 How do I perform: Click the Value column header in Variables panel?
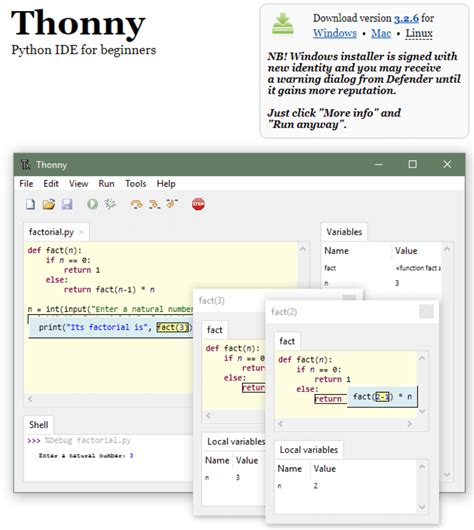pyautogui.click(x=406, y=251)
